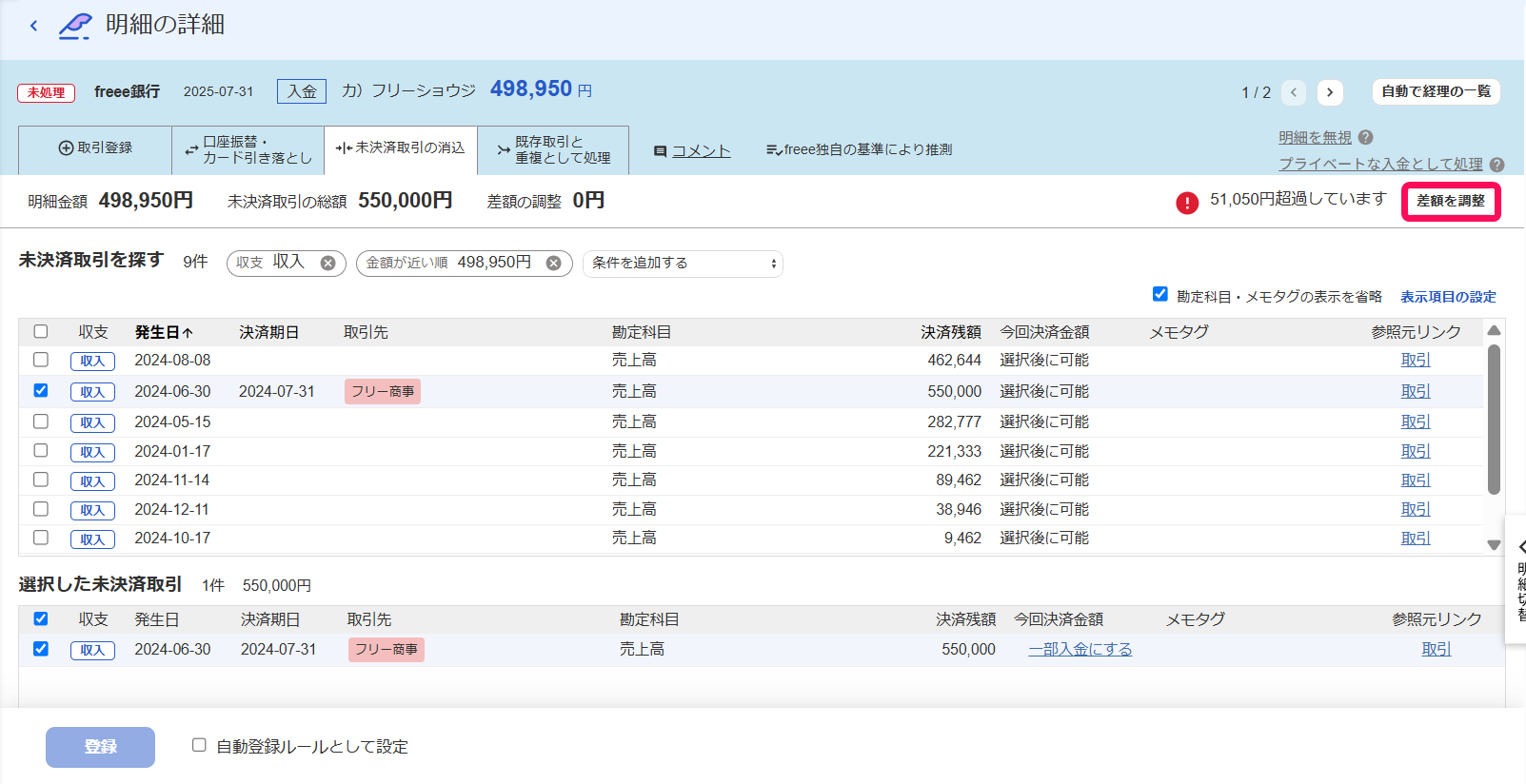1526x784 pixels.
Task: Go to next statement with right arrow
Action: [1330, 92]
